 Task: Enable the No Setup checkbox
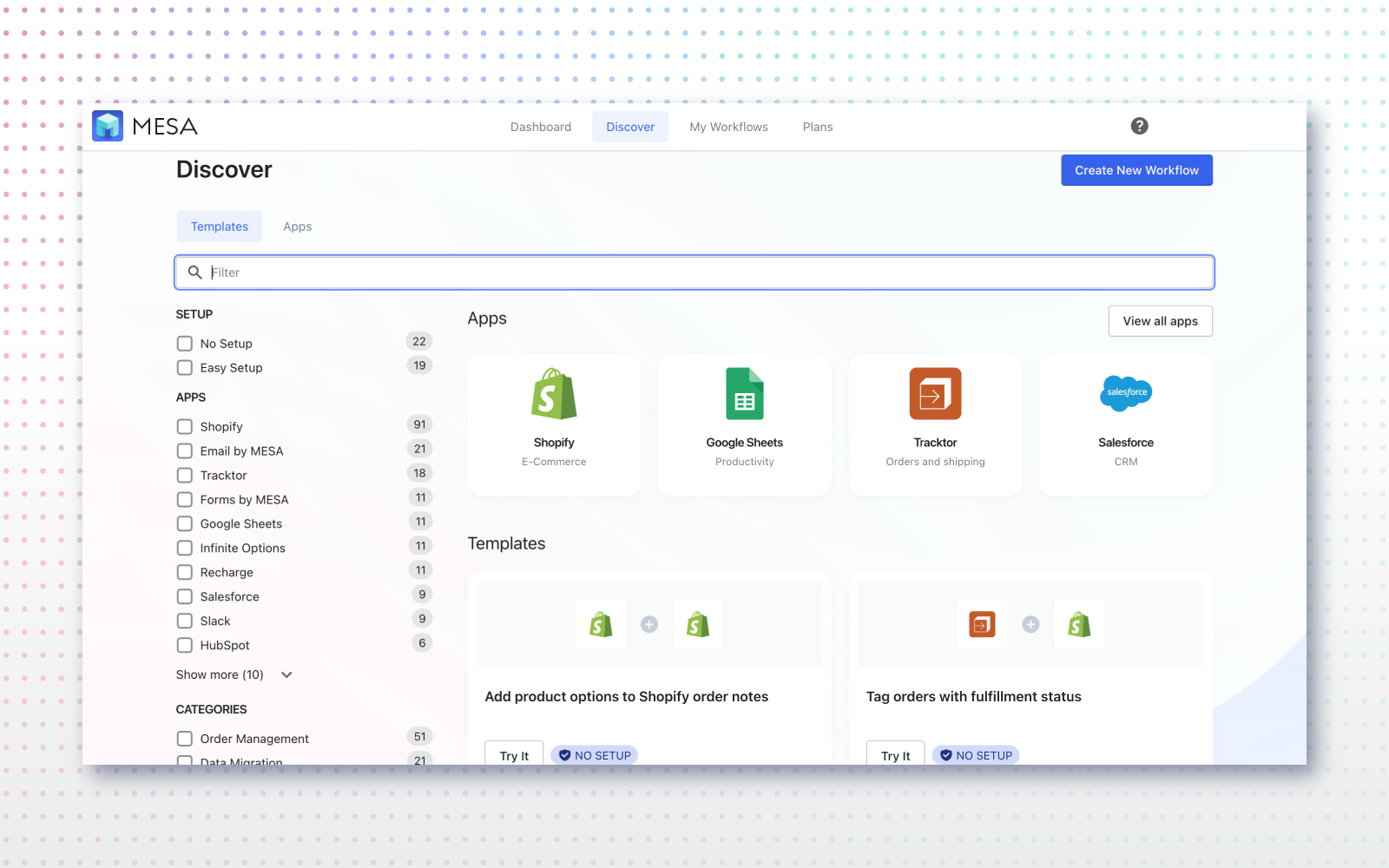coord(185,344)
